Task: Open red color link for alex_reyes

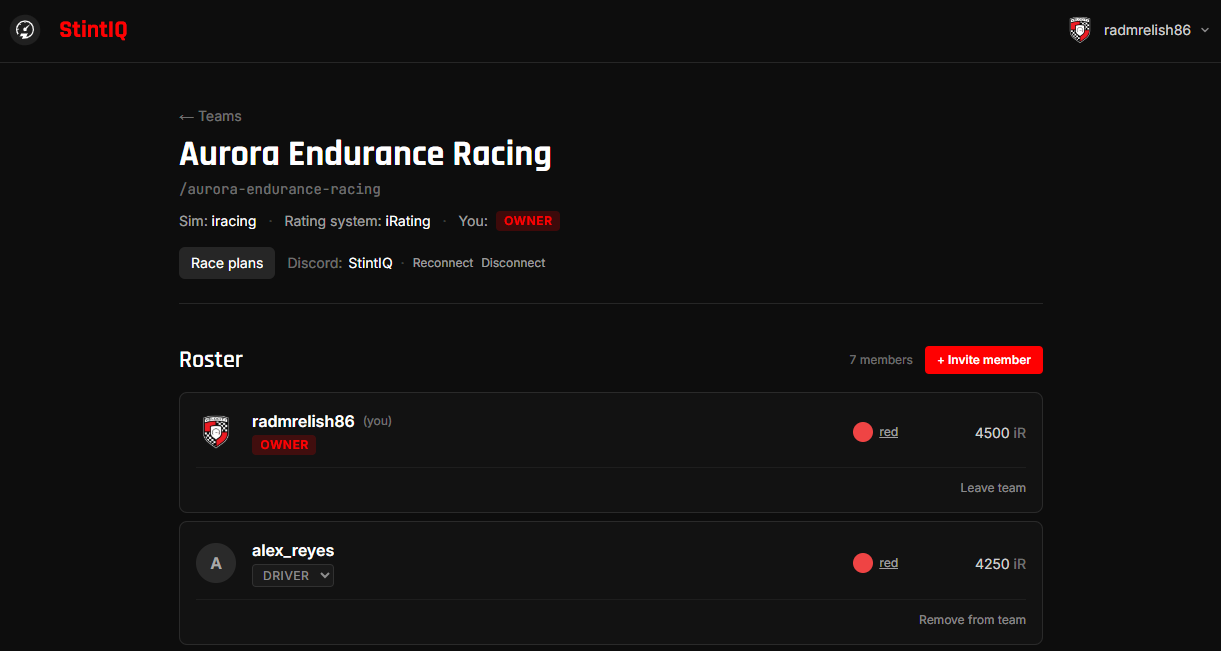Action: click(x=889, y=563)
